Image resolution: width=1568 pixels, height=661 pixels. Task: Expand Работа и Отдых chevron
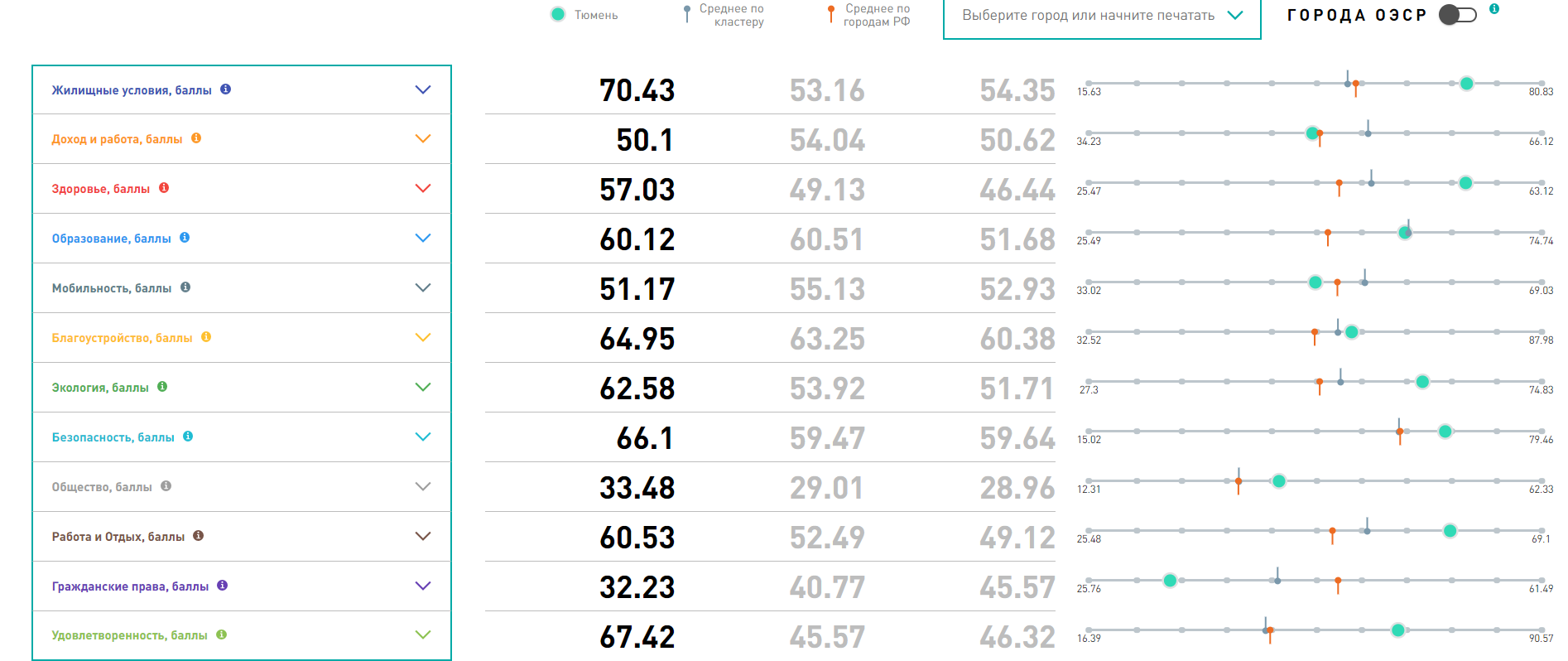422,536
